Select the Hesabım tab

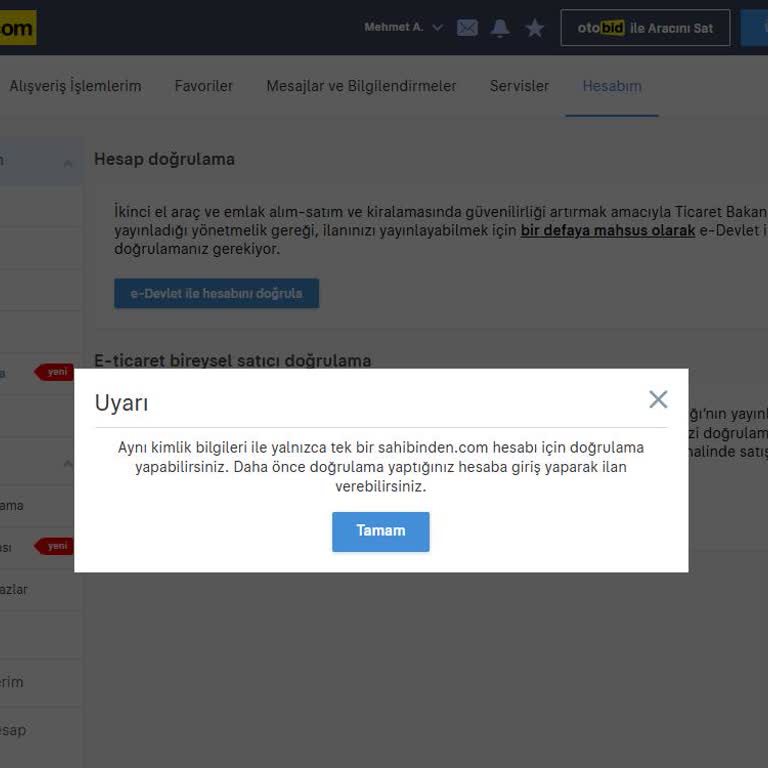click(x=612, y=86)
